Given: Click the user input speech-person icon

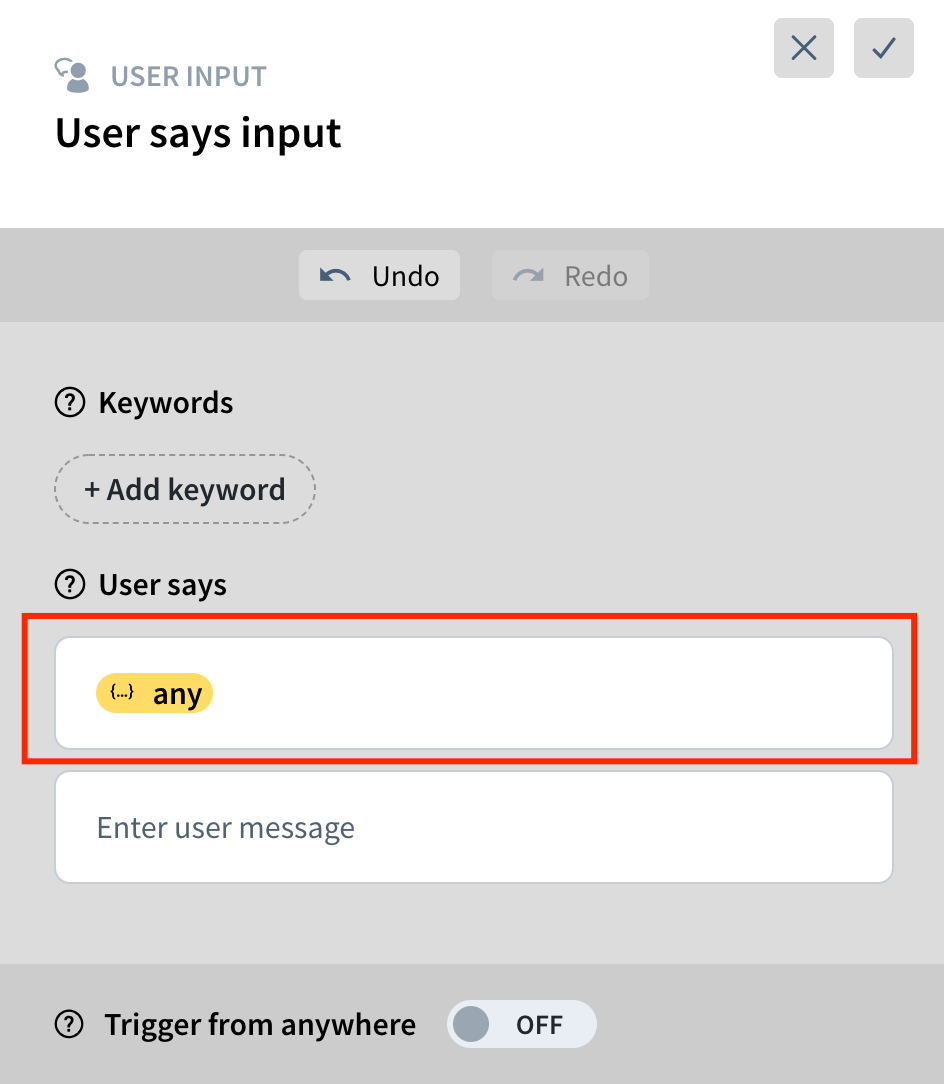Looking at the screenshot, I should pos(73,75).
